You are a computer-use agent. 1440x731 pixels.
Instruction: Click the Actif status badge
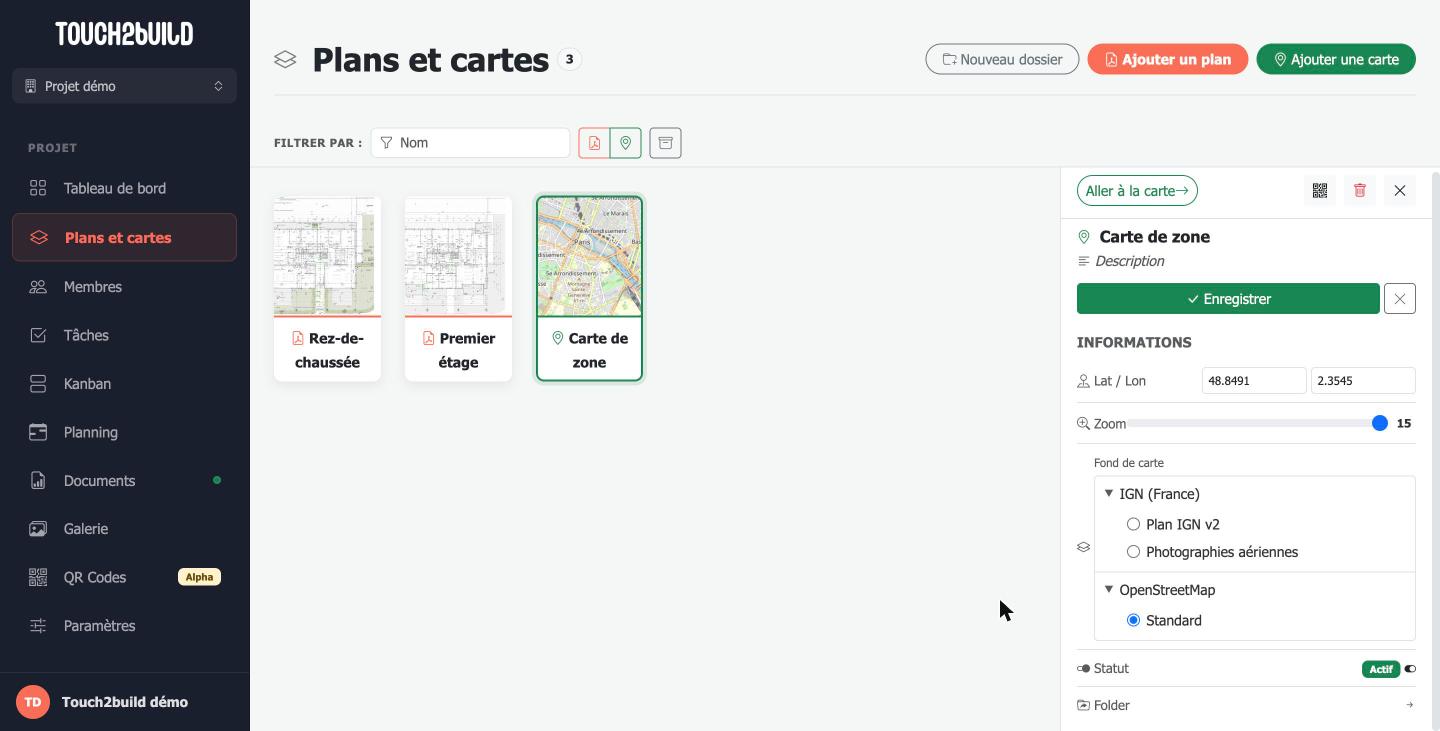pyautogui.click(x=1381, y=669)
